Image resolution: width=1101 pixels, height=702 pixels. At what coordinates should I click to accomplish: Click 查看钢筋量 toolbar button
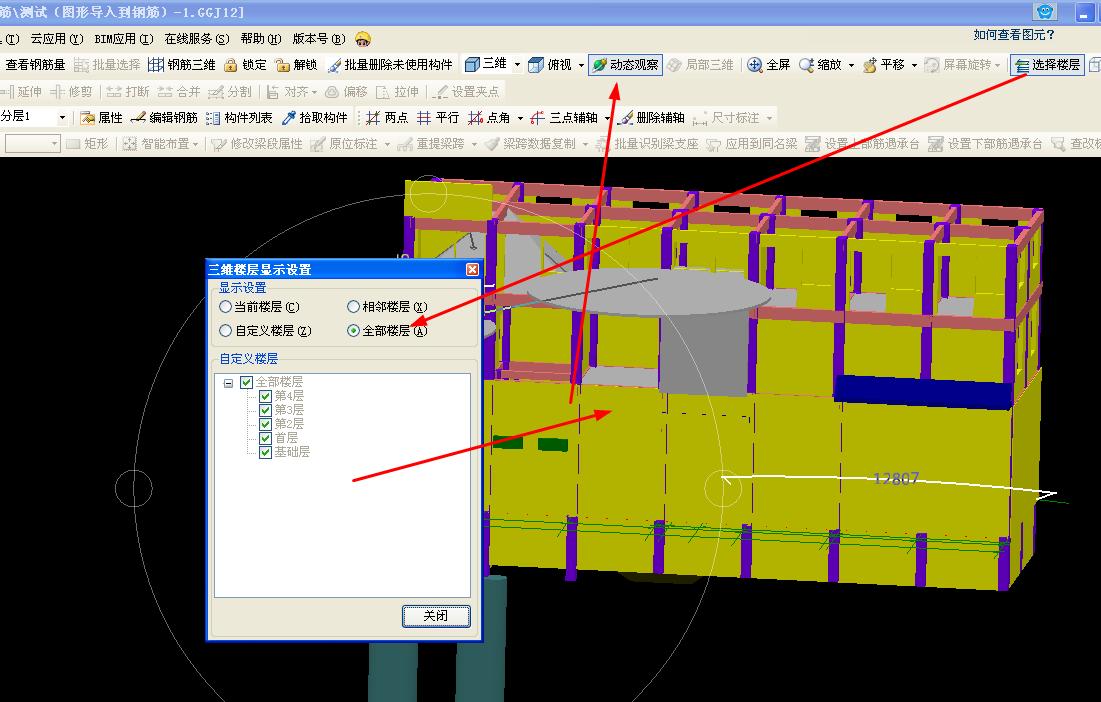pos(35,65)
